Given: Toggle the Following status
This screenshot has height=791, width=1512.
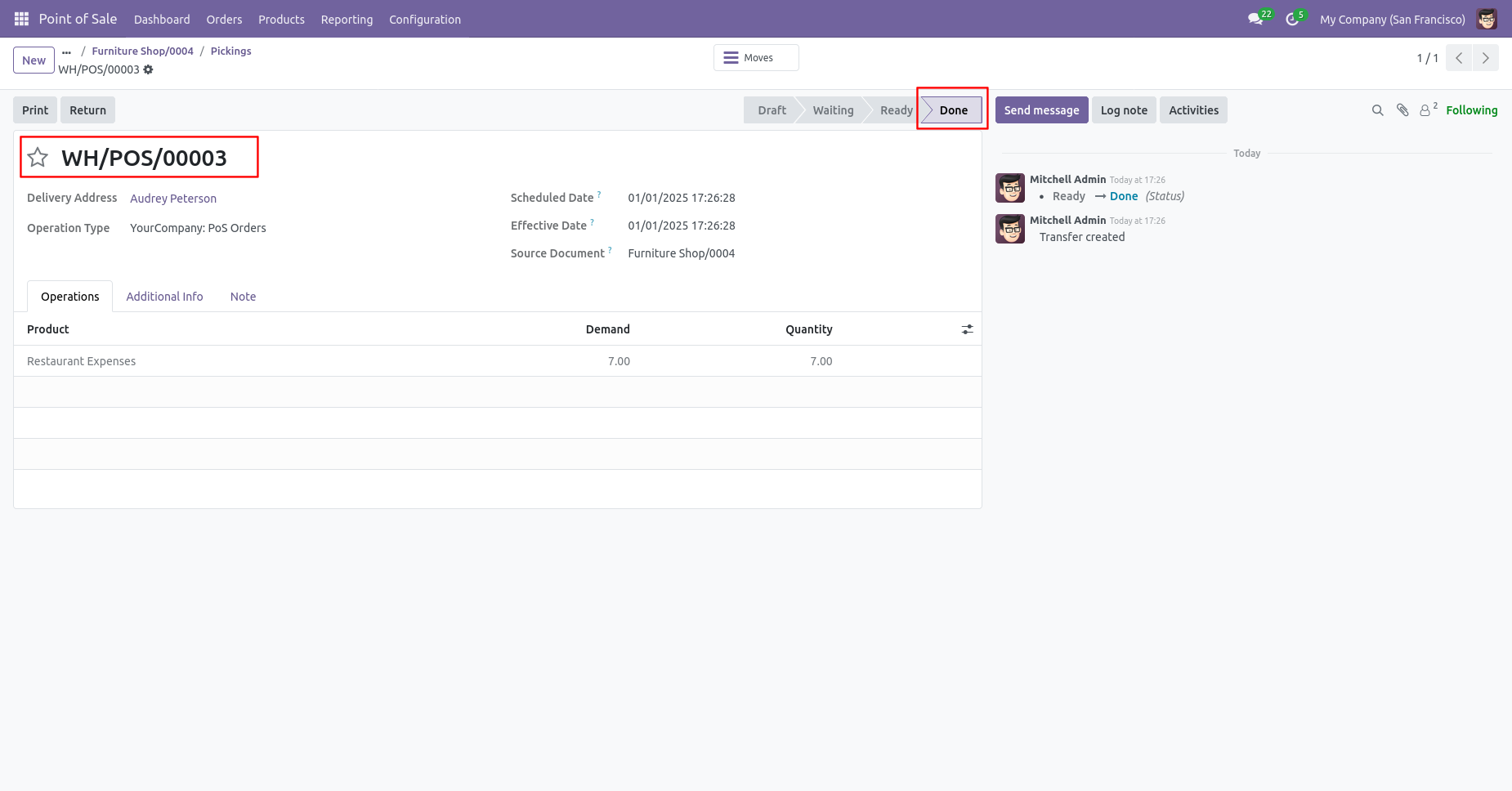Looking at the screenshot, I should tap(1471, 110).
